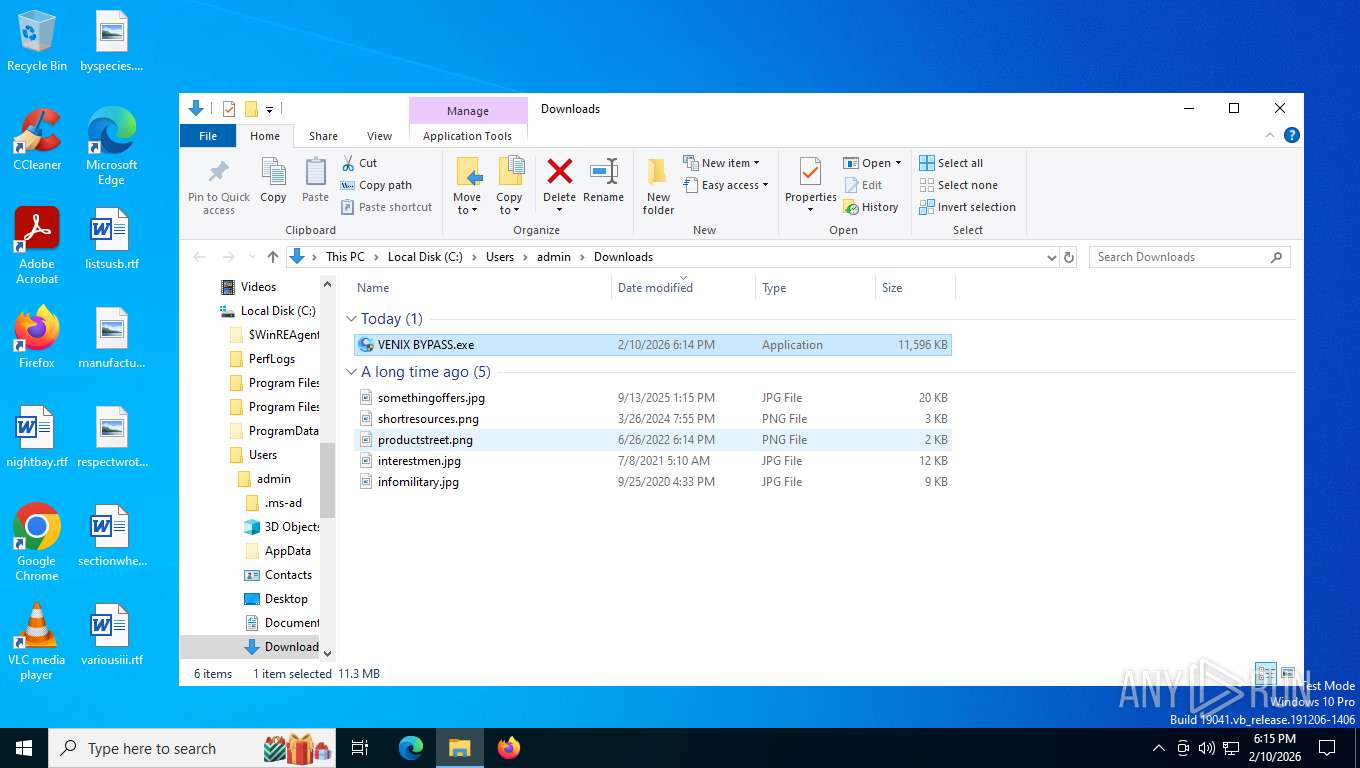1360x768 pixels.
Task: Select the Home ribbon tab
Action: pyautogui.click(x=265, y=136)
